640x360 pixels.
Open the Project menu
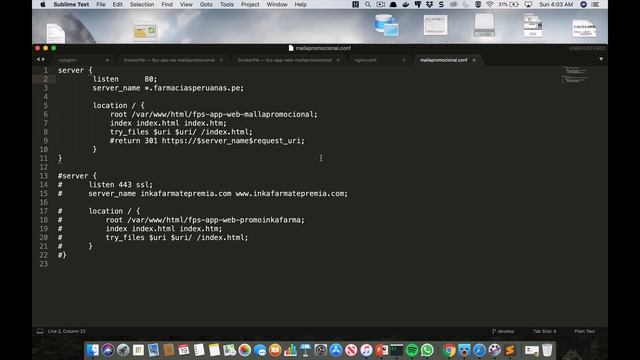pos(250,4)
